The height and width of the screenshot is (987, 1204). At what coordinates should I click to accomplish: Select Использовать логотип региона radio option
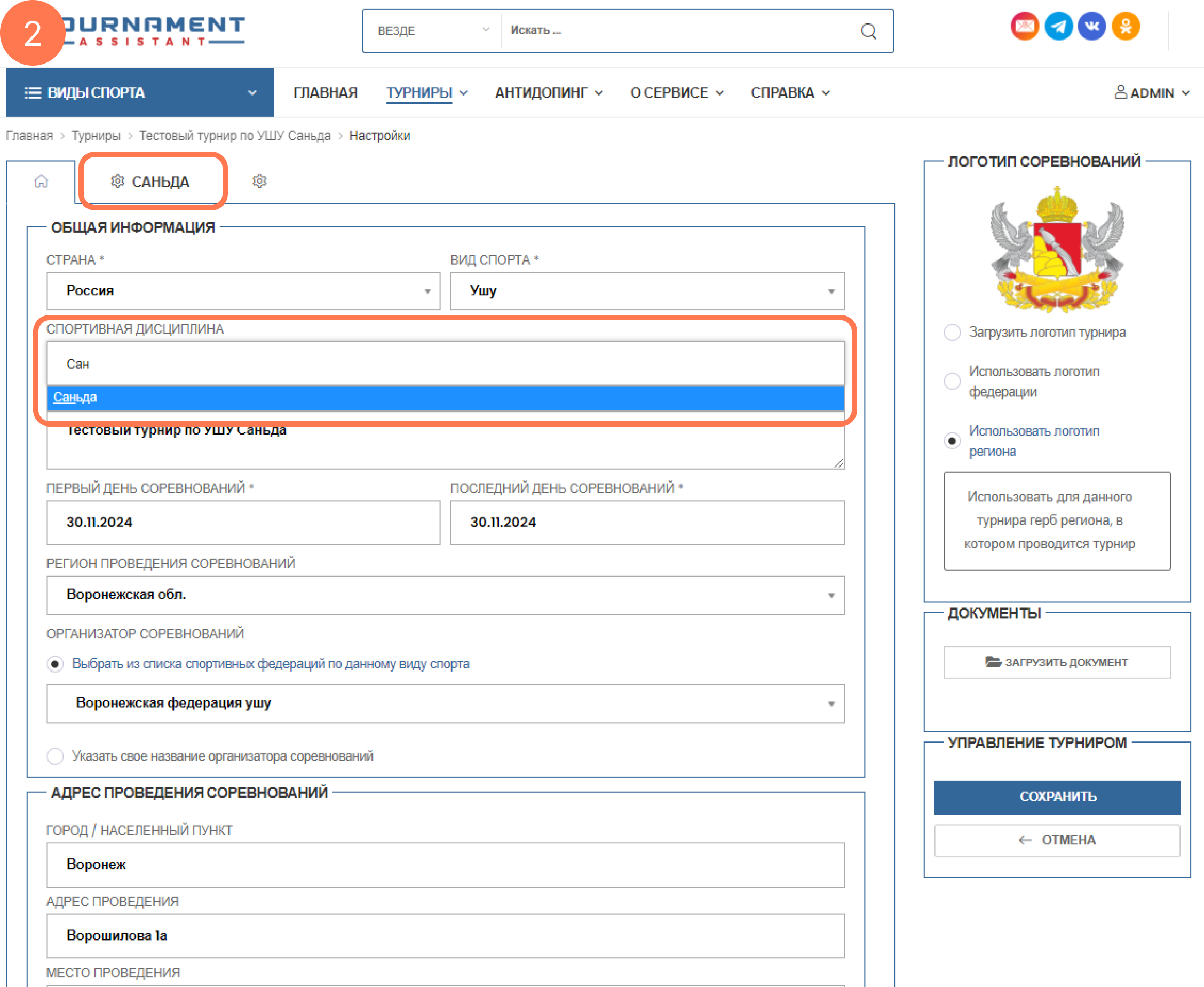[952, 440]
